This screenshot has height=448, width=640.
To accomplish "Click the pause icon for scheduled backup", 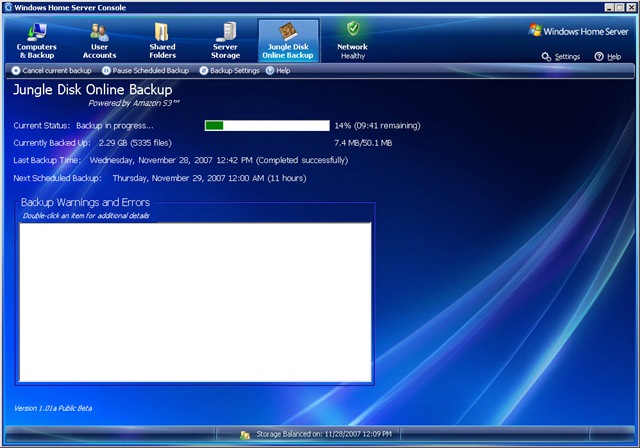I will click(x=106, y=71).
